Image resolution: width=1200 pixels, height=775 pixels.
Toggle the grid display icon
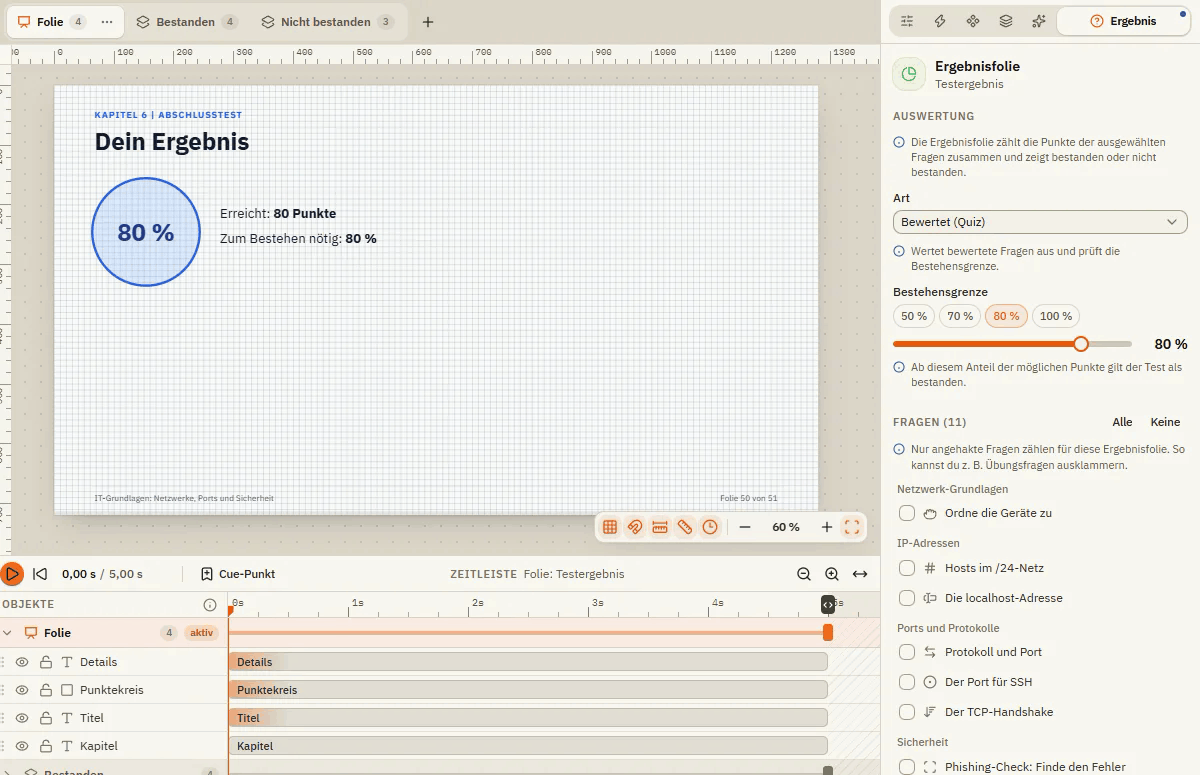(x=610, y=527)
